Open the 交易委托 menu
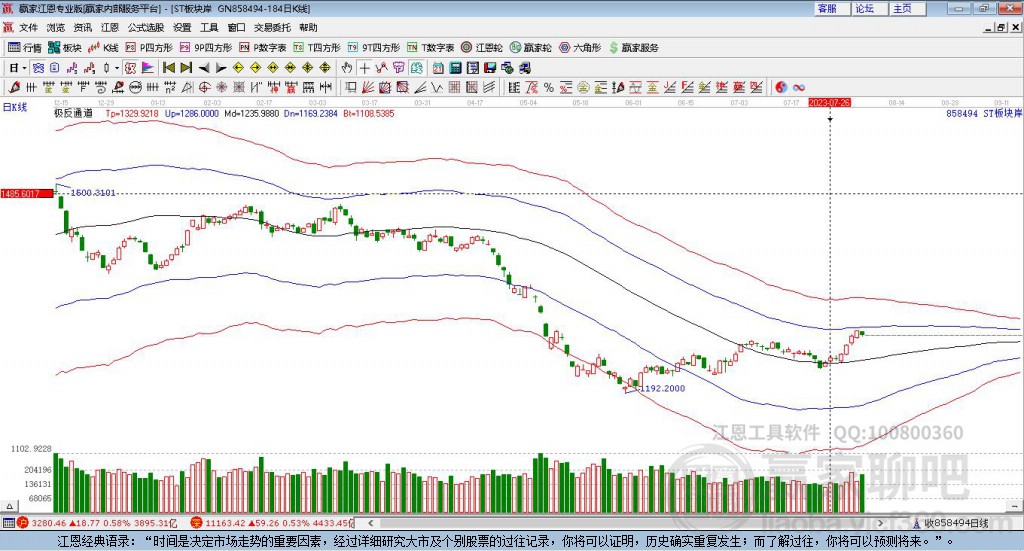 [x=272, y=28]
